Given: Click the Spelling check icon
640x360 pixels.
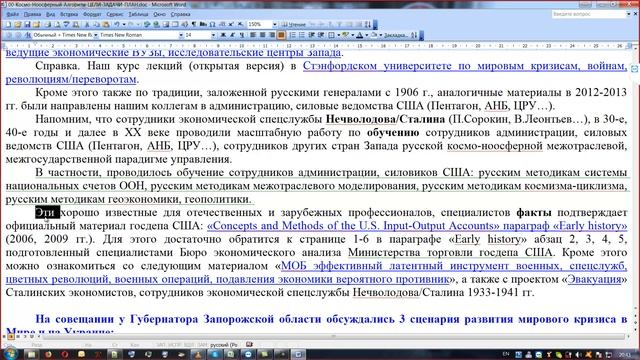Looking at the screenshot, I should [66, 24].
